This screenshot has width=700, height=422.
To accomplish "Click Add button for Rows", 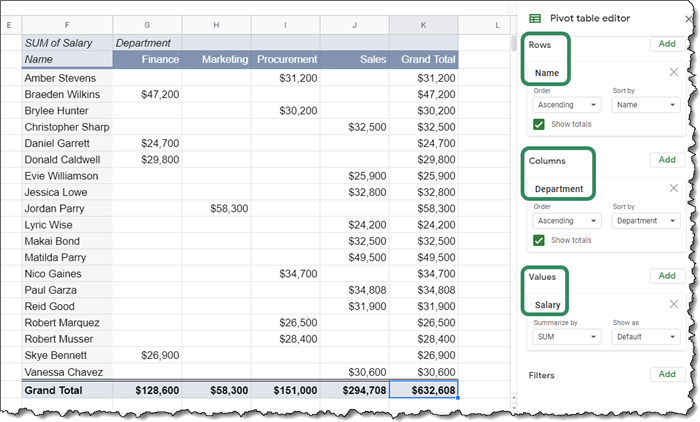I will pyautogui.click(x=667, y=44).
